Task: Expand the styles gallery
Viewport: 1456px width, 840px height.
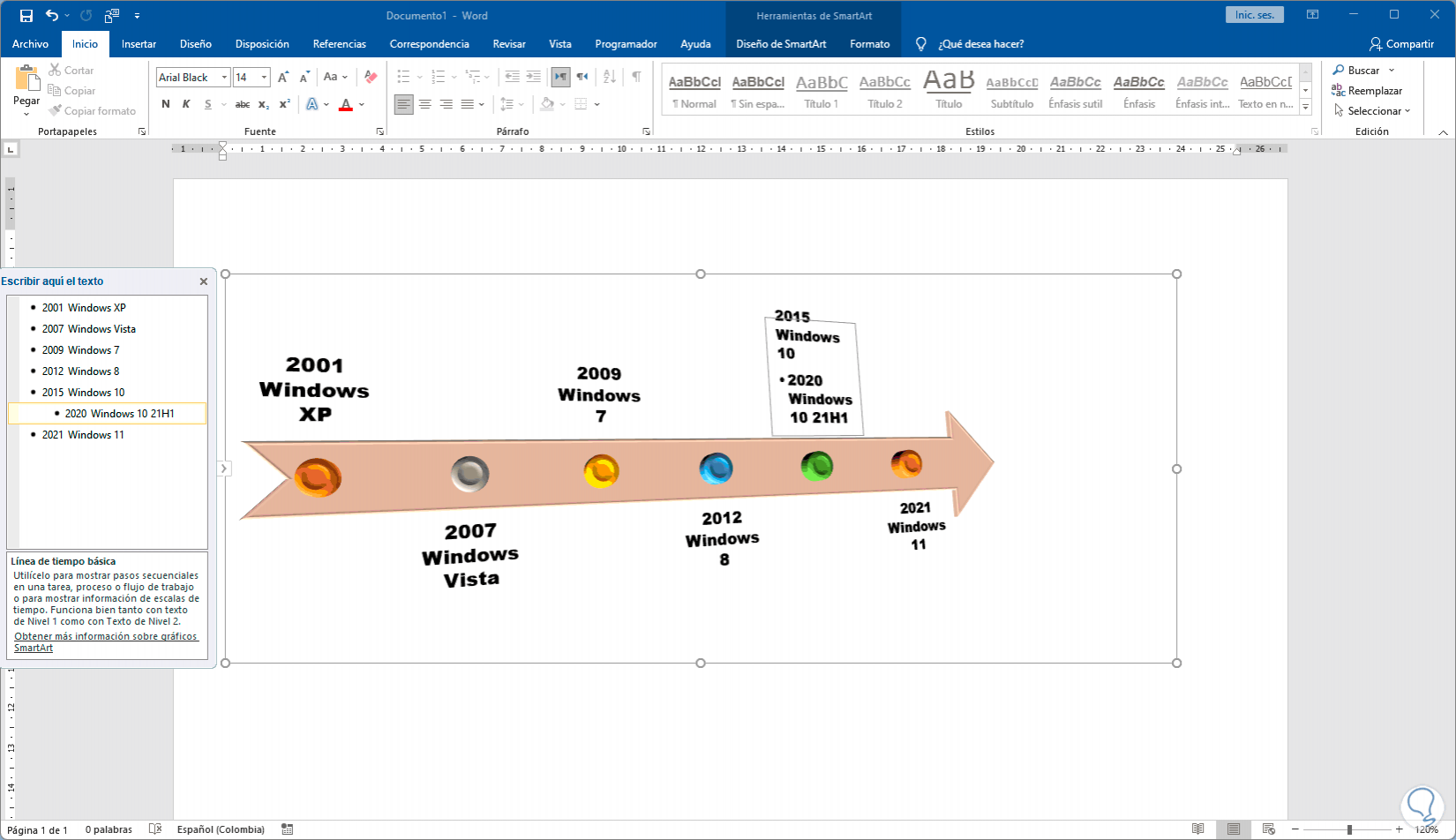Action: coord(1306,108)
